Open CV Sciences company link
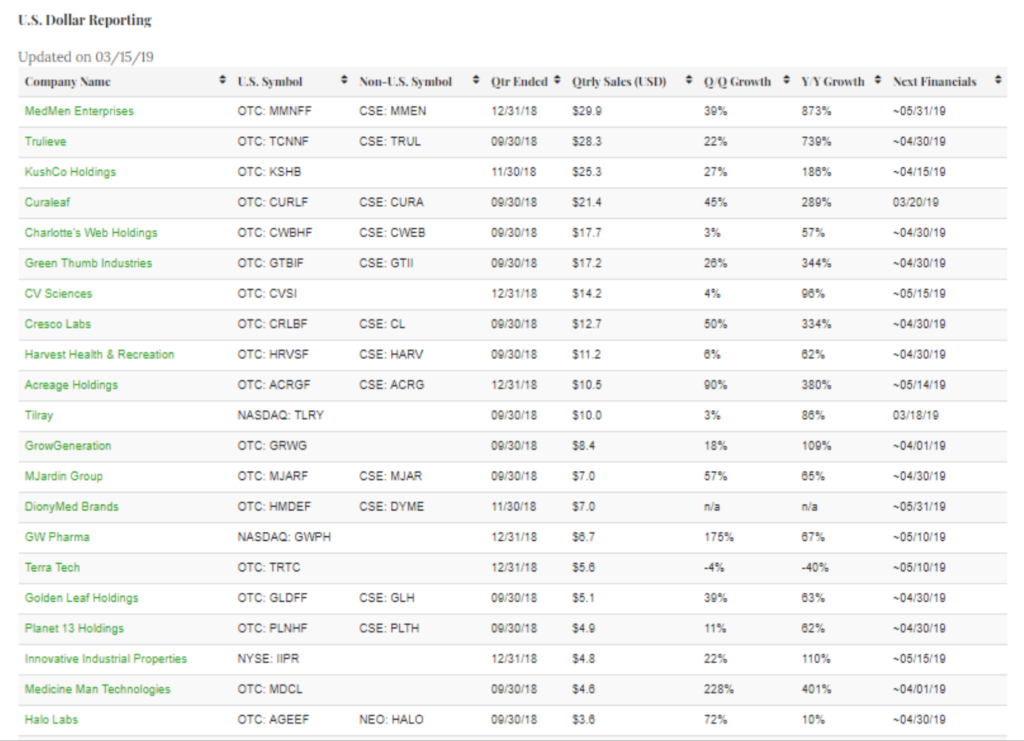Screen dimensions: 1024x741 pos(58,294)
